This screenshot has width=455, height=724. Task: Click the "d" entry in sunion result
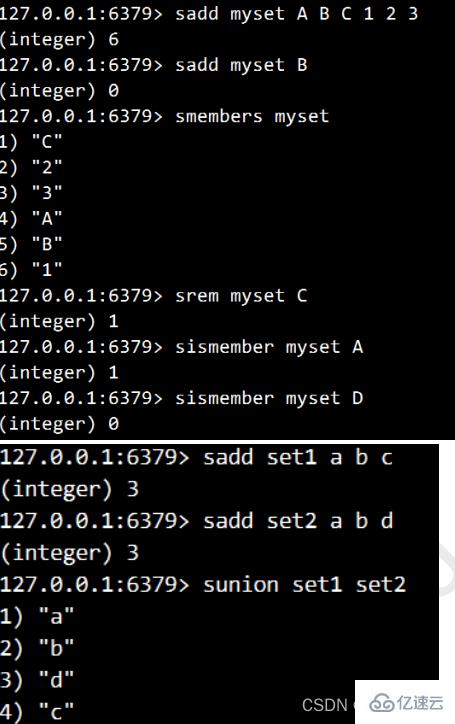(x=56, y=680)
